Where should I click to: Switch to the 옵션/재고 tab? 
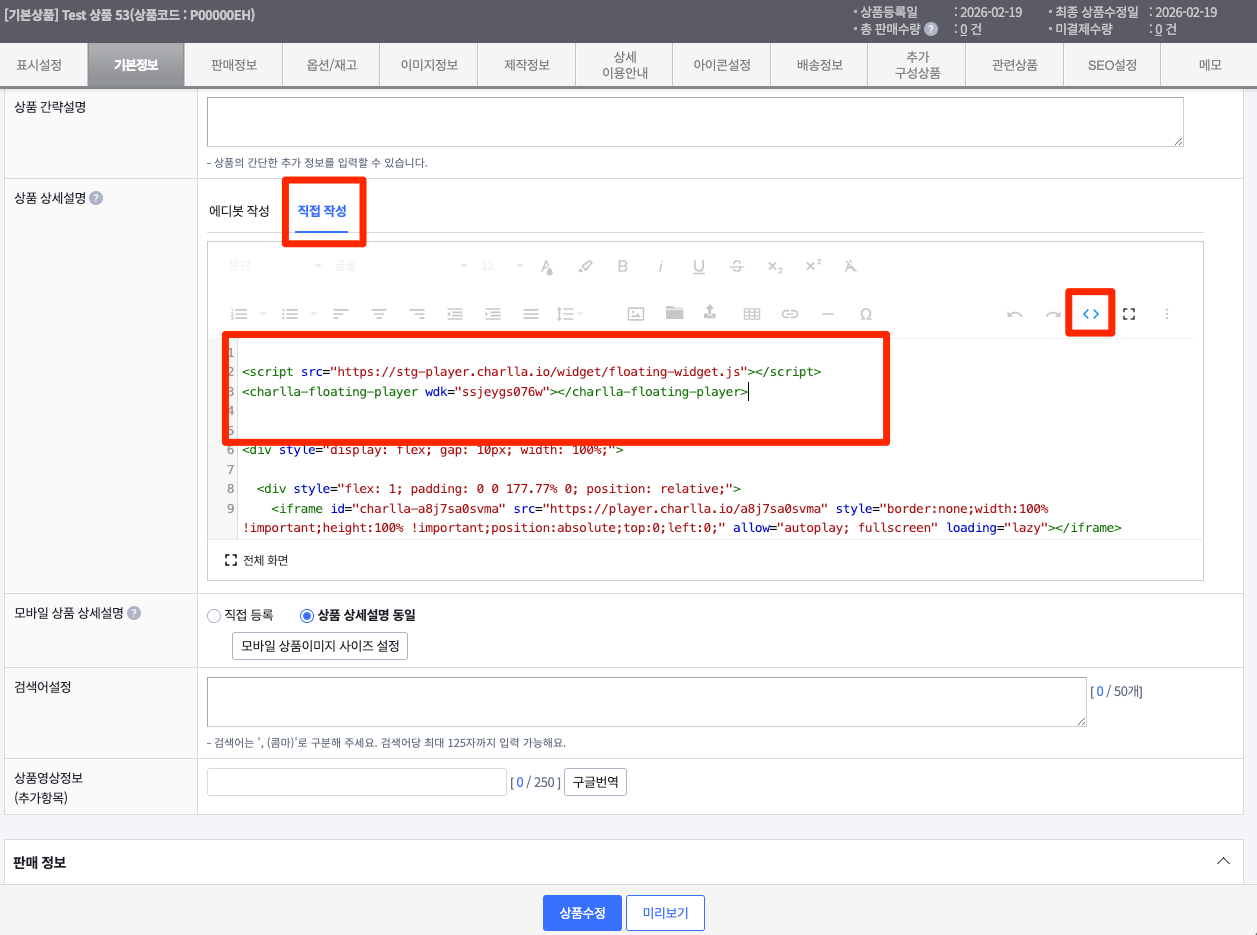point(331,66)
